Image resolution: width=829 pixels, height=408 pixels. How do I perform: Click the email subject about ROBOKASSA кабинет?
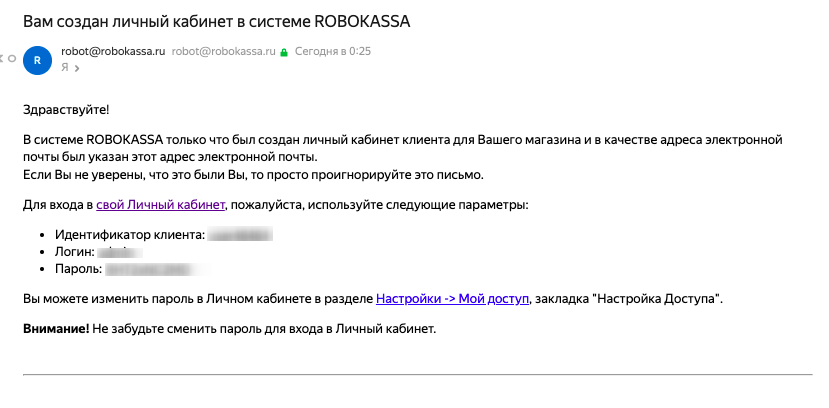pos(210,20)
